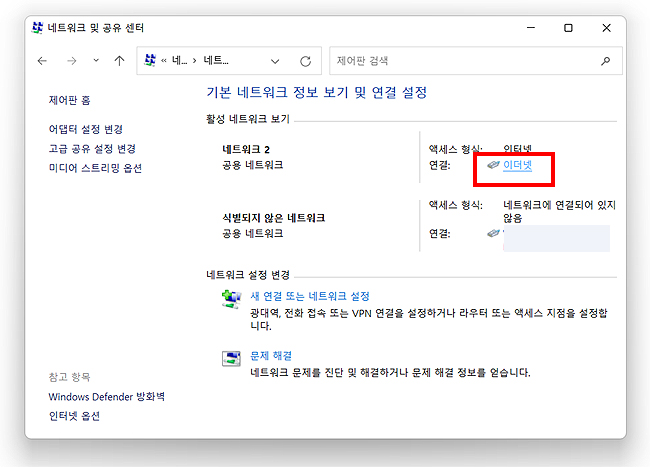This screenshot has height=467, width=650.
Task: Expand the address bar history dropdown
Action: click(275, 61)
